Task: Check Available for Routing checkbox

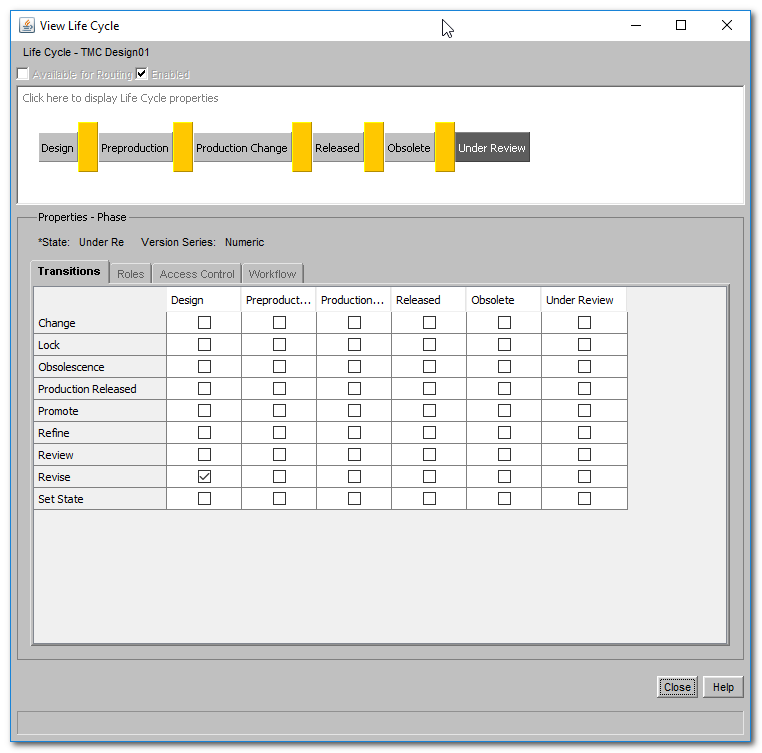Action: pos(23,74)
